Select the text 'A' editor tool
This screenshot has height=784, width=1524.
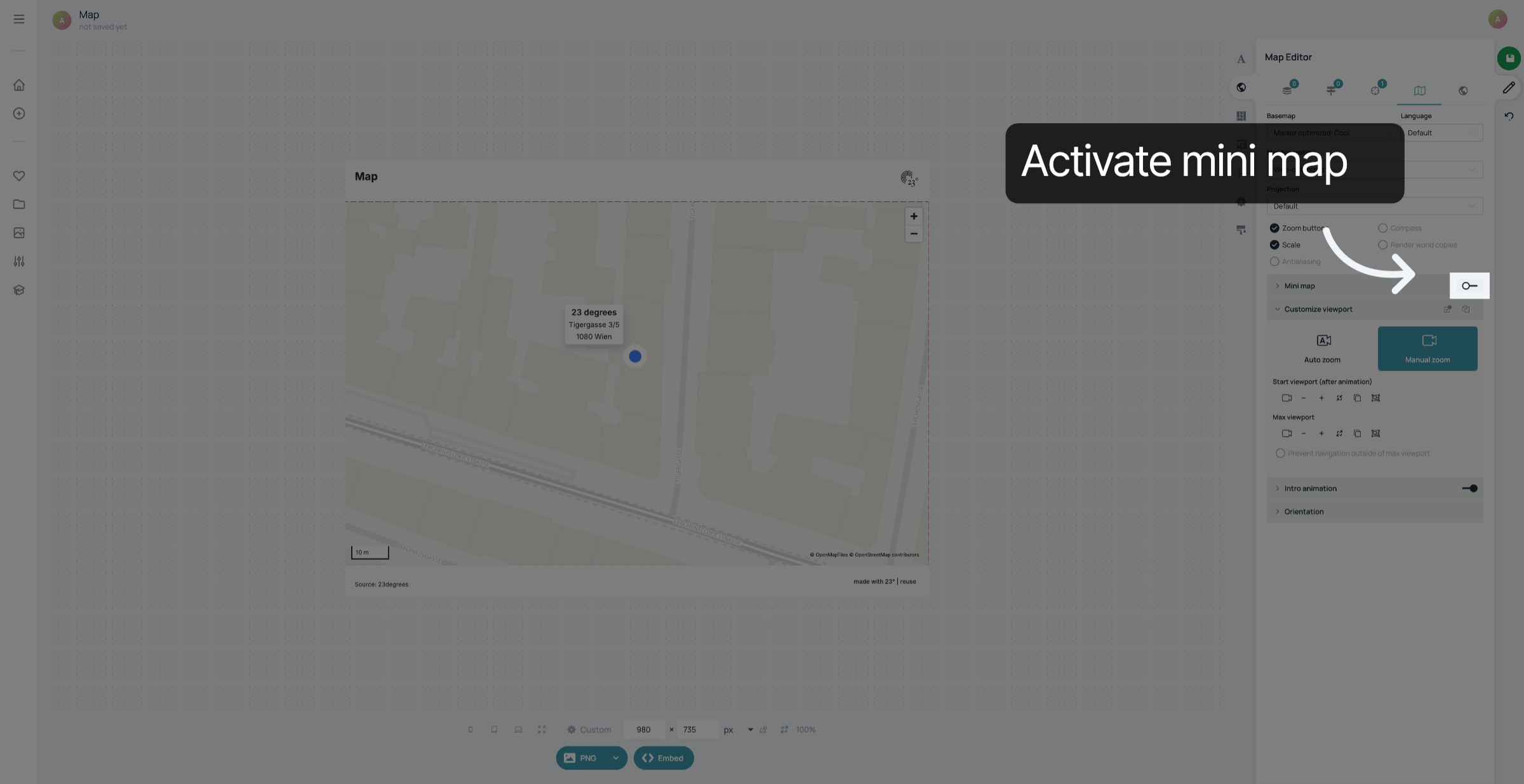[x=1241, y=59]
